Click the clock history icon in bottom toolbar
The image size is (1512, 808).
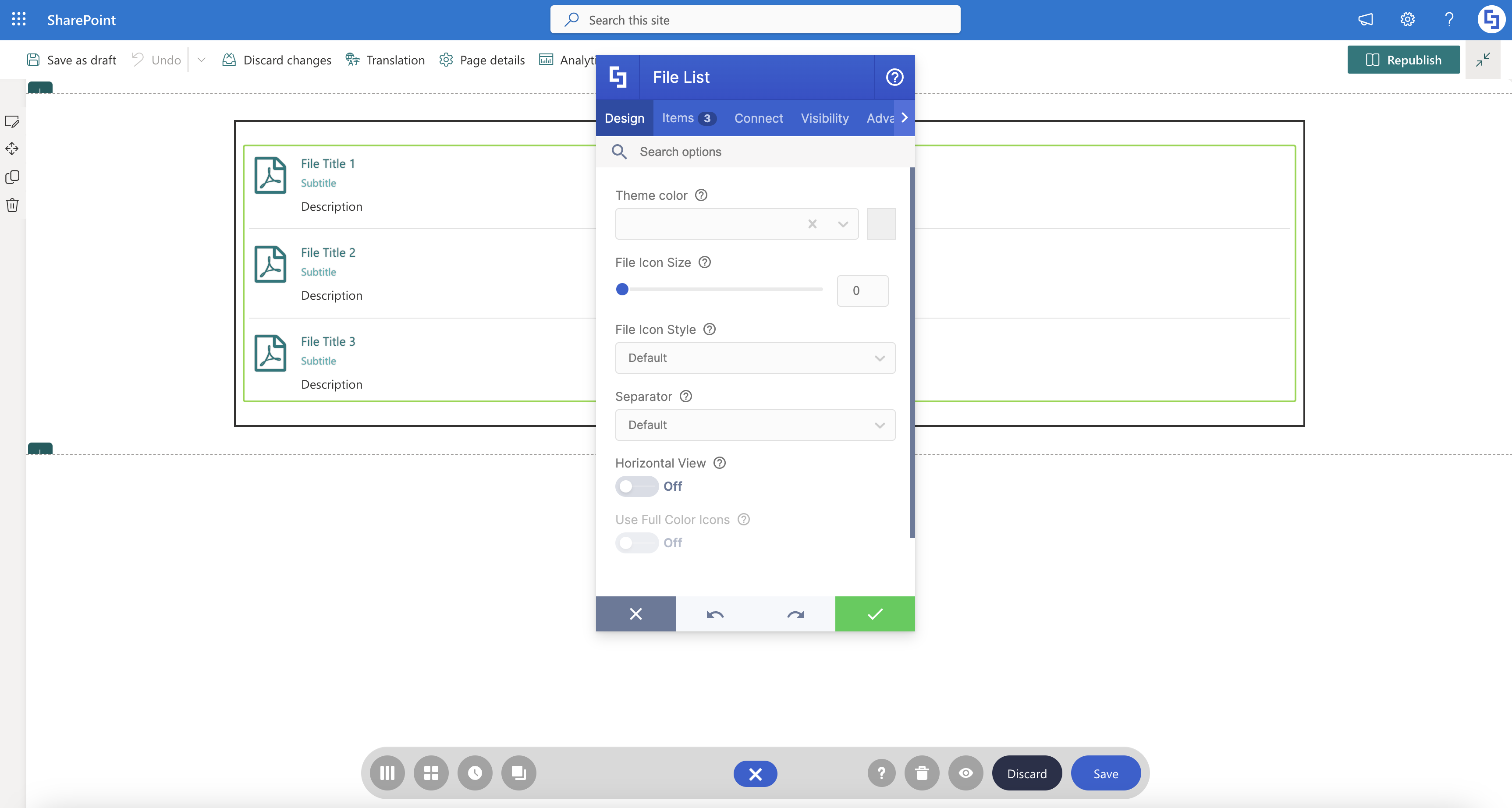pos(475,773)
